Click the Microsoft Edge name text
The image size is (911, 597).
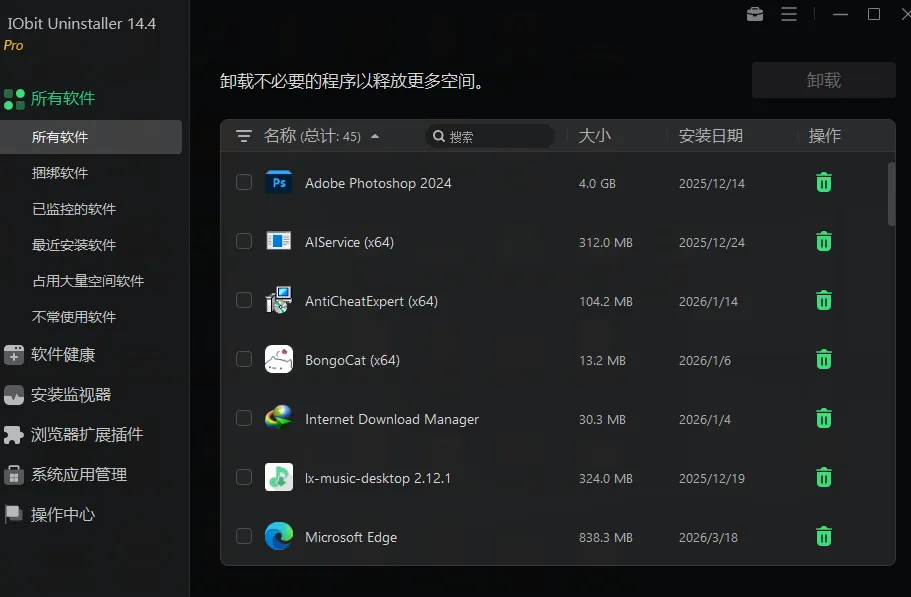pyautogui.click(x=351, y=537)
